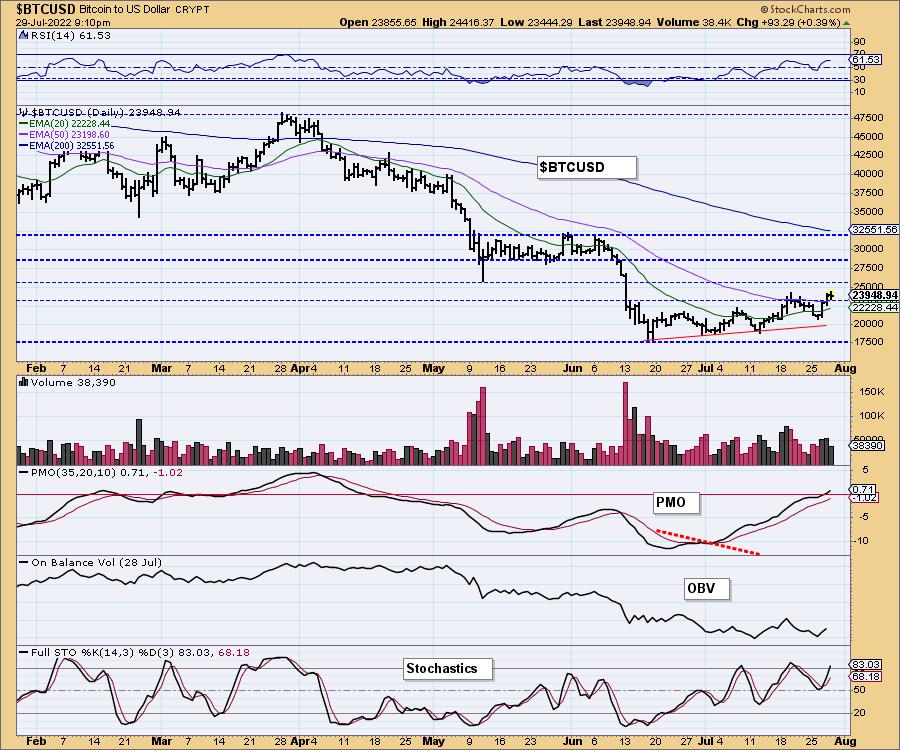Click the 23948.94 last price tag
This screenshot has height=750, width=900.
(875, 295)
